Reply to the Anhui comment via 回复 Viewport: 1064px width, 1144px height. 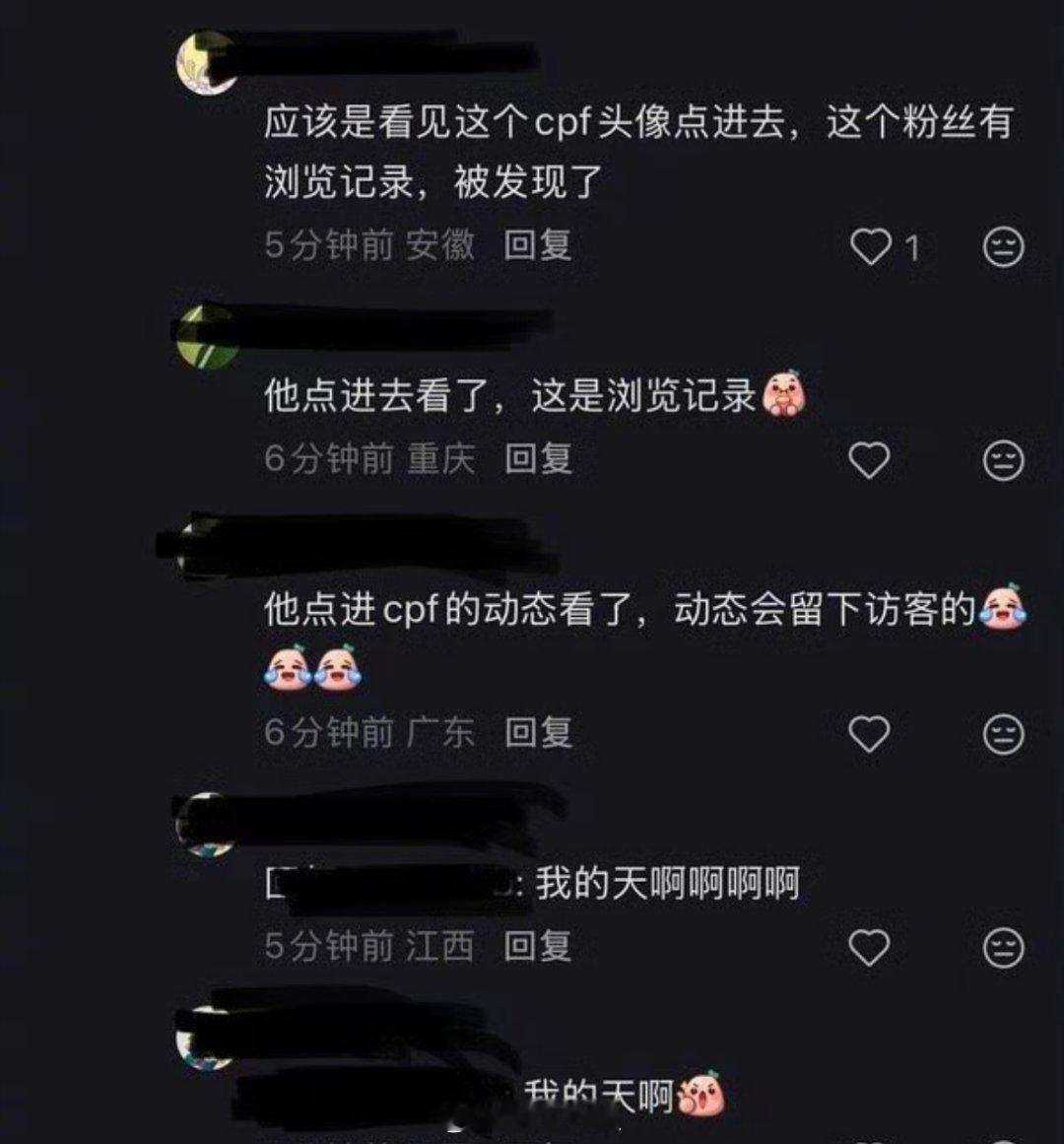538,245
